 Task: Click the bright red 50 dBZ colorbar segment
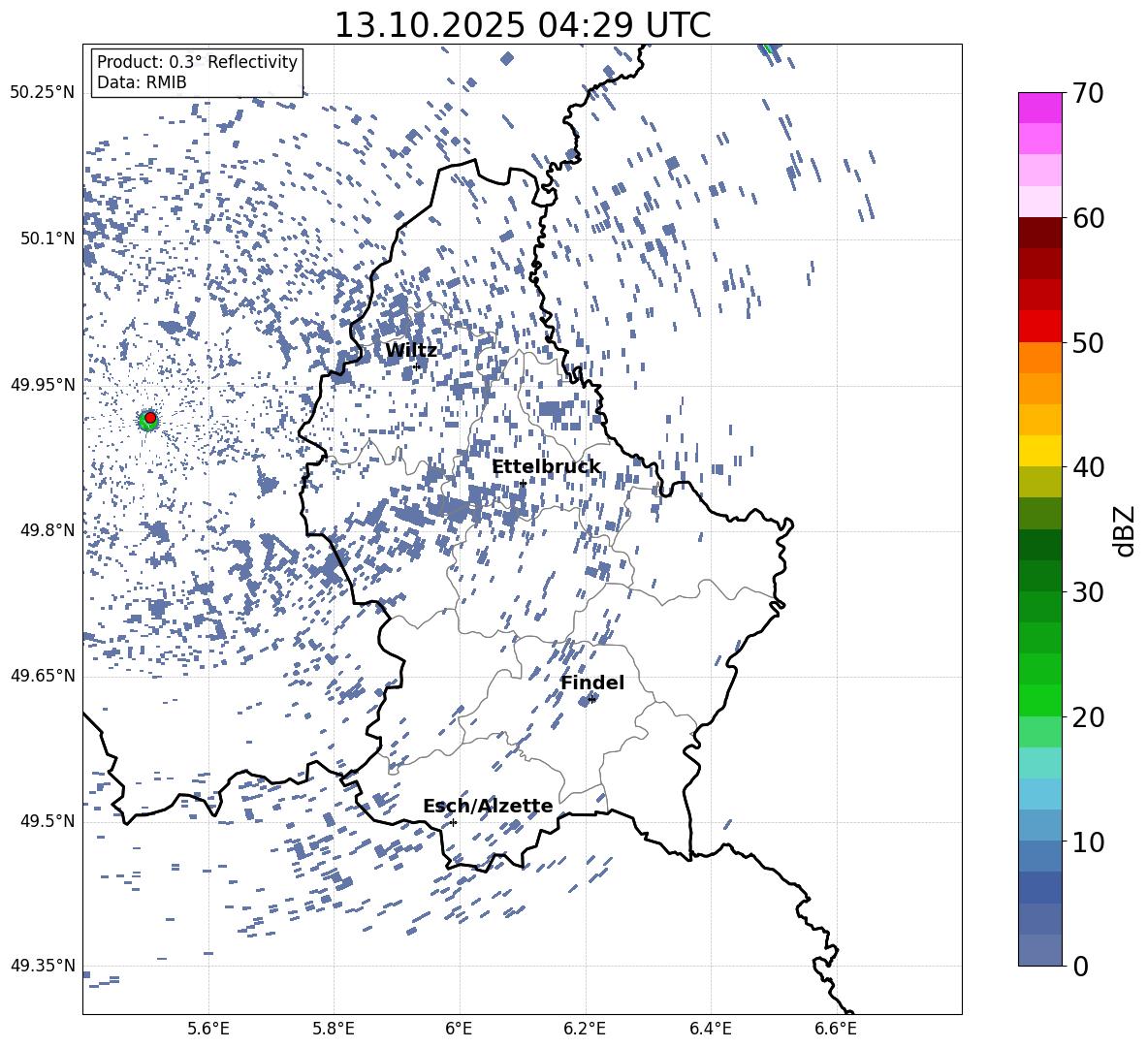[x=1040, y=327]
